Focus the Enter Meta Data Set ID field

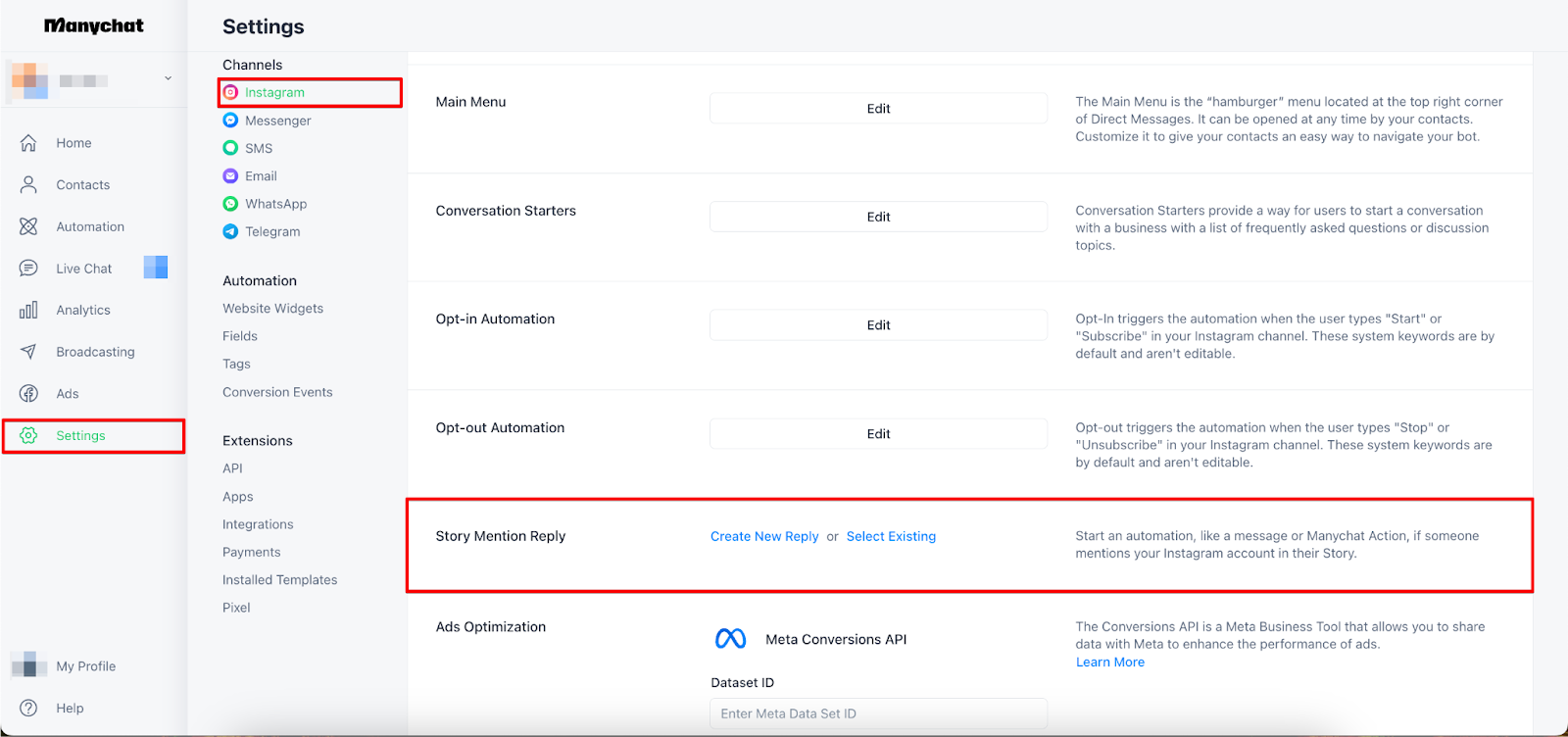point(878,713)
